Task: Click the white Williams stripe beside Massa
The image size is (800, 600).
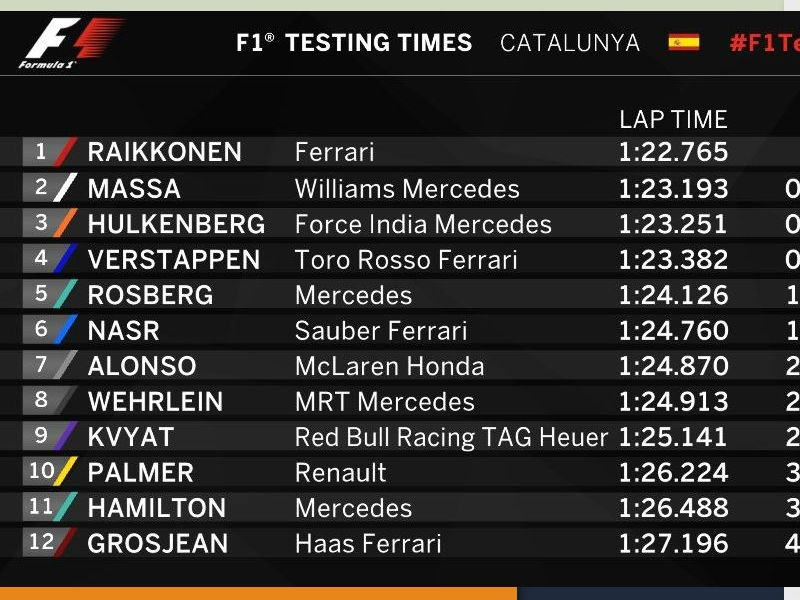Action: [x=66, y=188]
